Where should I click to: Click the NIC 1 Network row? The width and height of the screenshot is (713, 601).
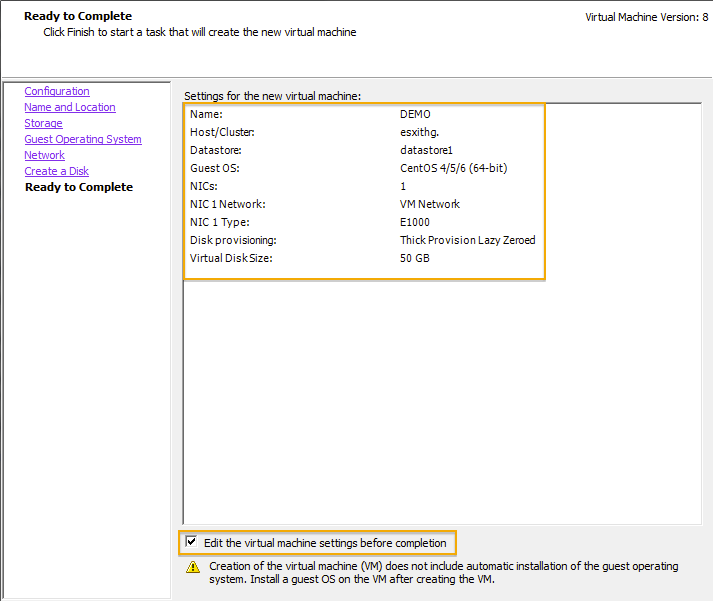point(364,204)
